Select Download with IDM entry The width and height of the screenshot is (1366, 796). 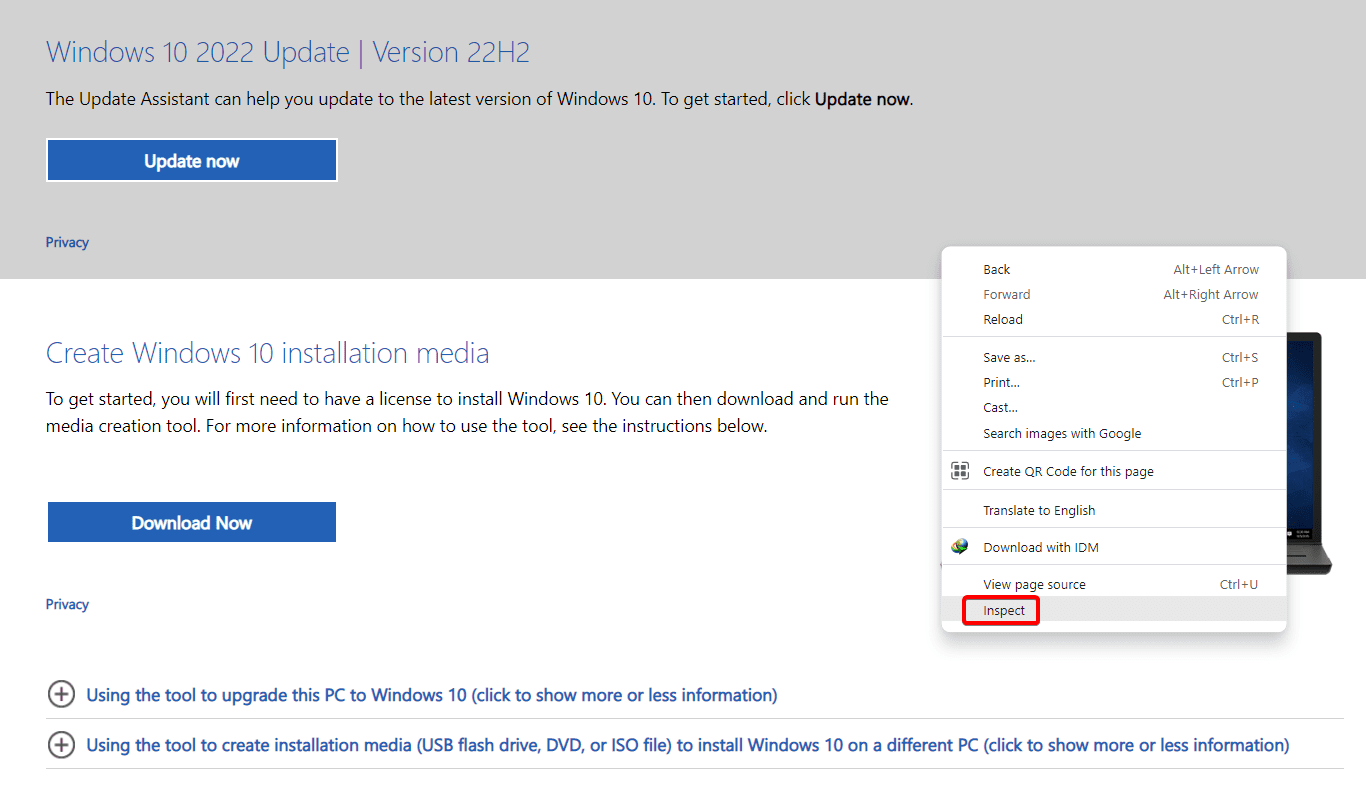click(1114, 547)
